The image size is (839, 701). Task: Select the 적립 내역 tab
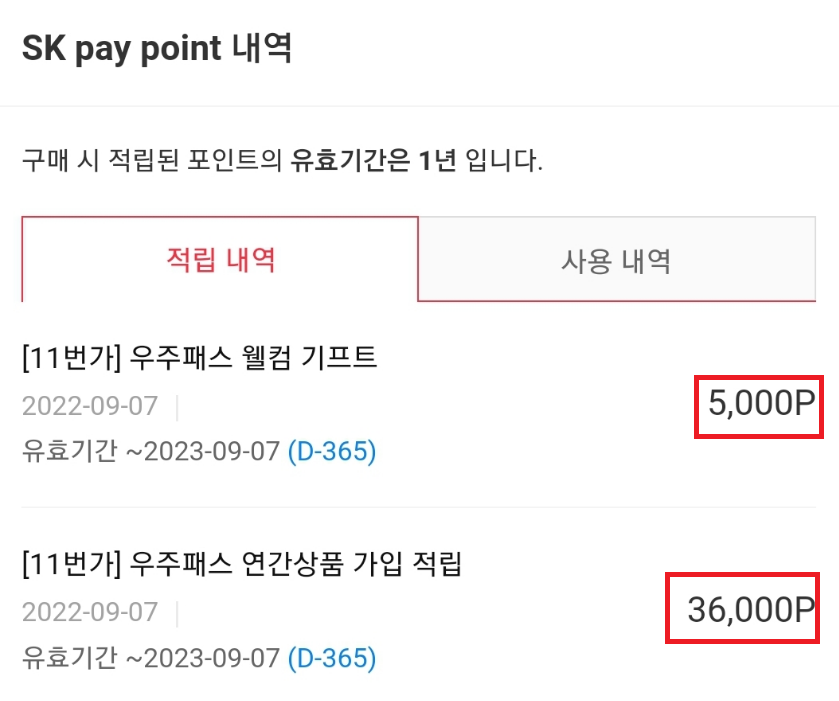pyautogui.click(x=218, y=259)
